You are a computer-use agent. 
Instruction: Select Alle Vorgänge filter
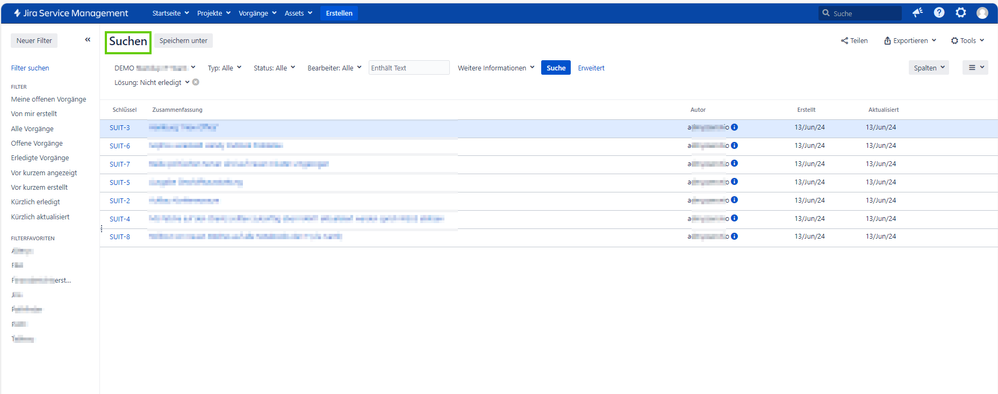click(32, 129)
